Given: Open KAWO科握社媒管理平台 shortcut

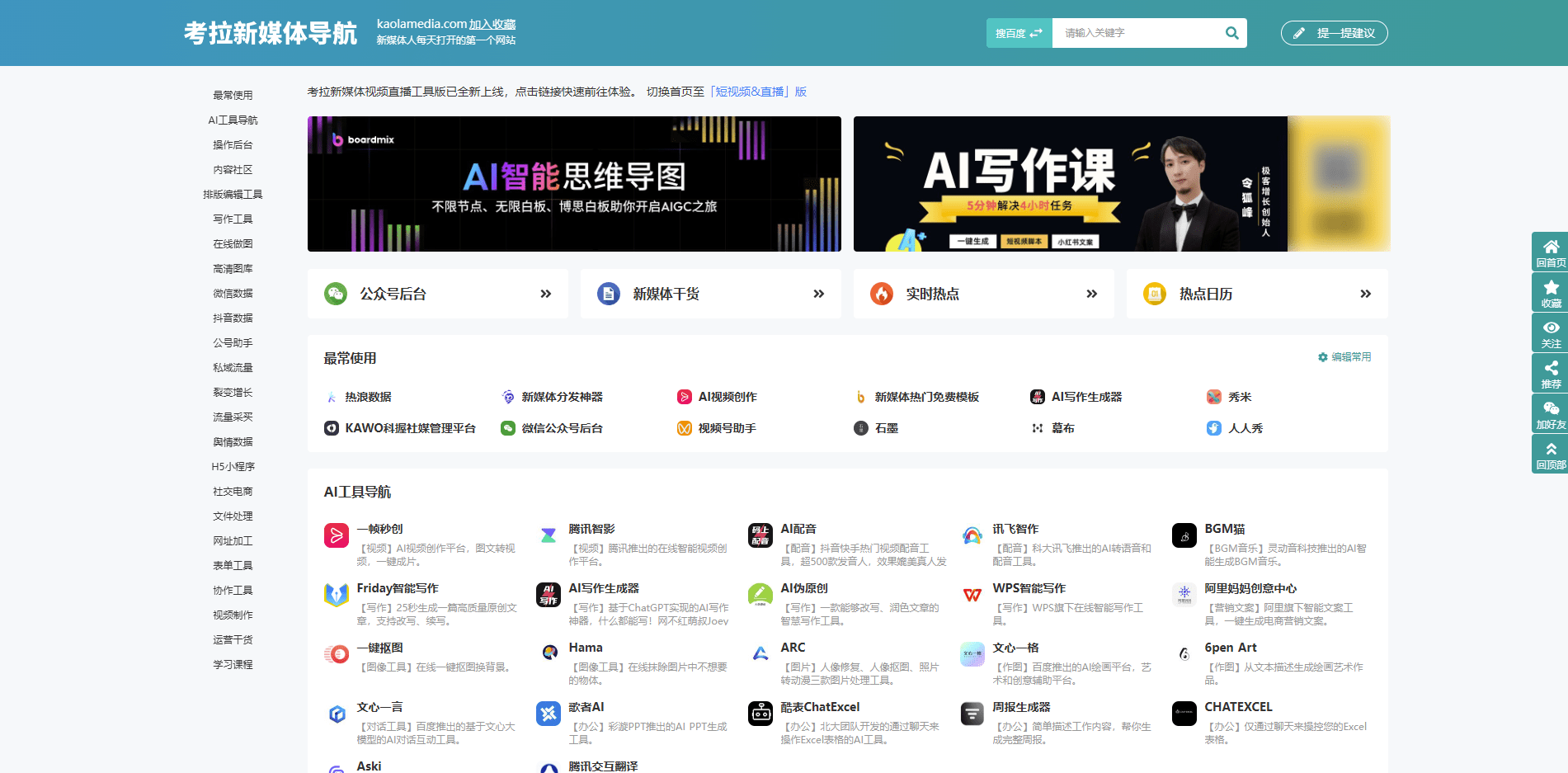Looking at the screenshot, I should pyautogui.click(x=400, y=428).
